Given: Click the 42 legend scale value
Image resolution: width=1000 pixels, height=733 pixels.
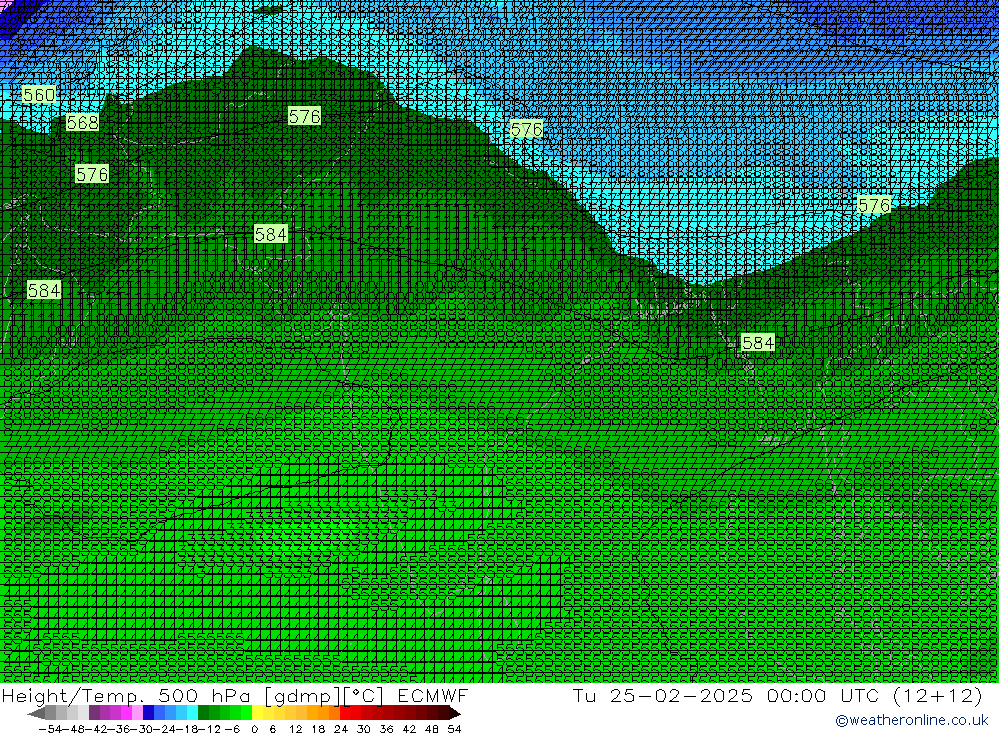Looking at the screenshot, I should 409,729.
